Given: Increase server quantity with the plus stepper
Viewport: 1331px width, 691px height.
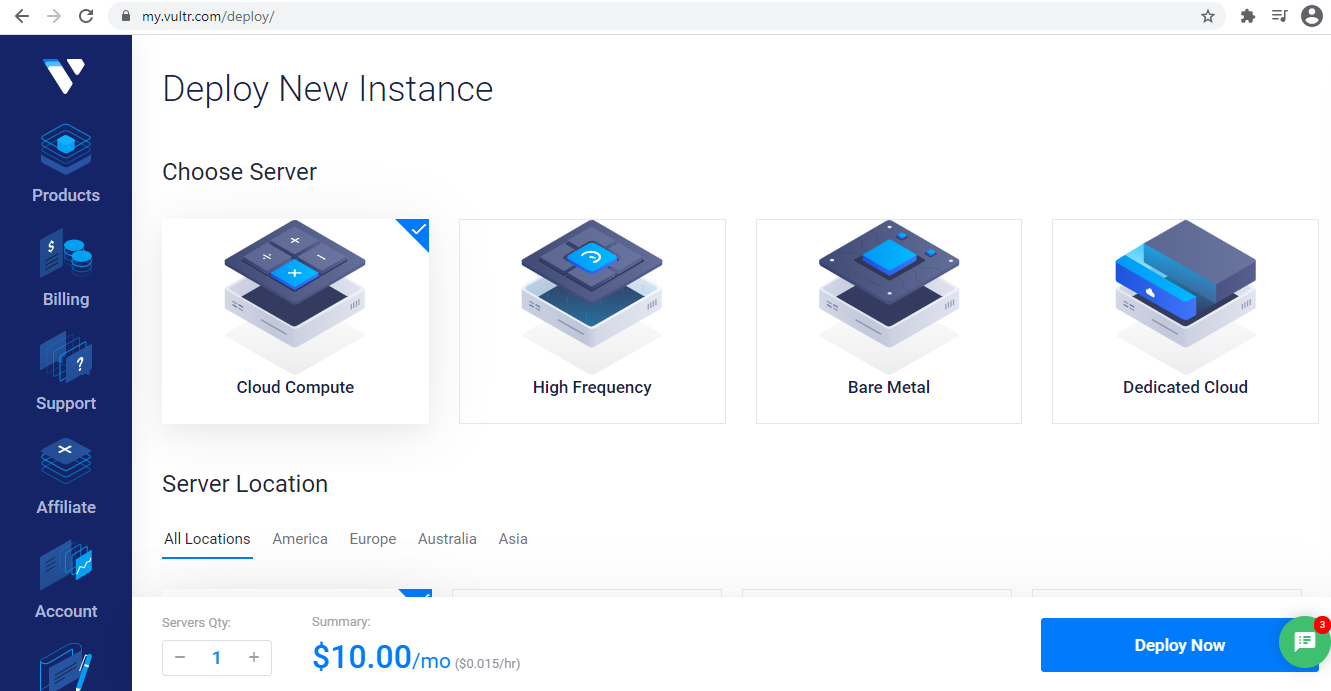Looking at the screenshot, I should tap(253, 658).
